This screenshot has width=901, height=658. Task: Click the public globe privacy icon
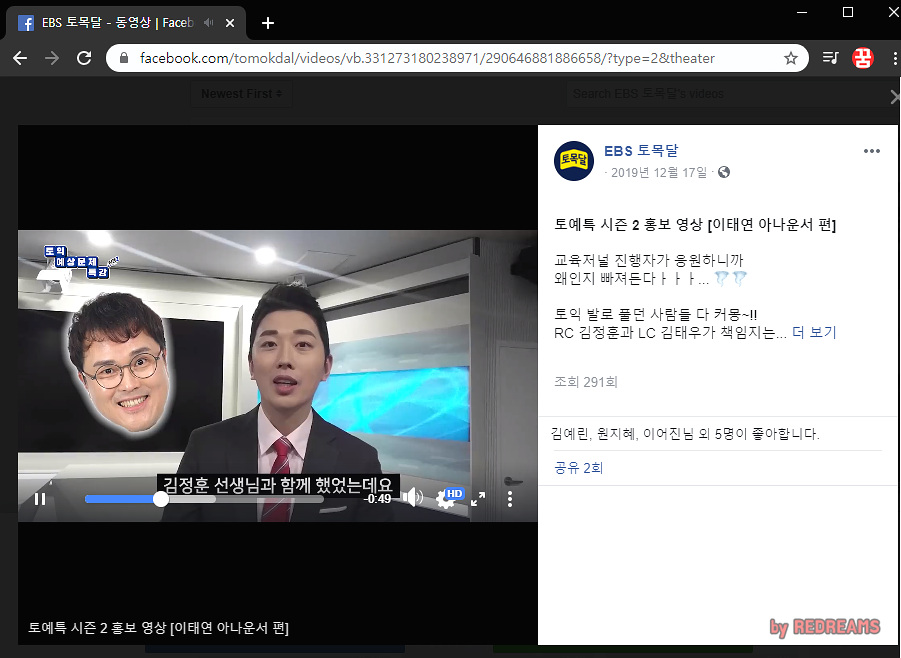pos(724,172)
